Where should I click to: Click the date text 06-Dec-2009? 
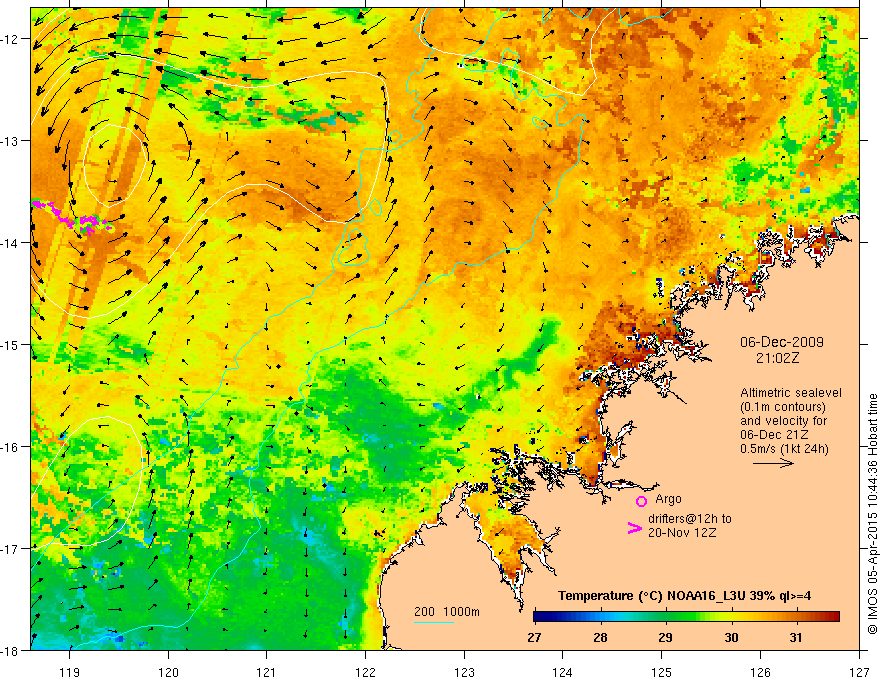click(782, 342)
